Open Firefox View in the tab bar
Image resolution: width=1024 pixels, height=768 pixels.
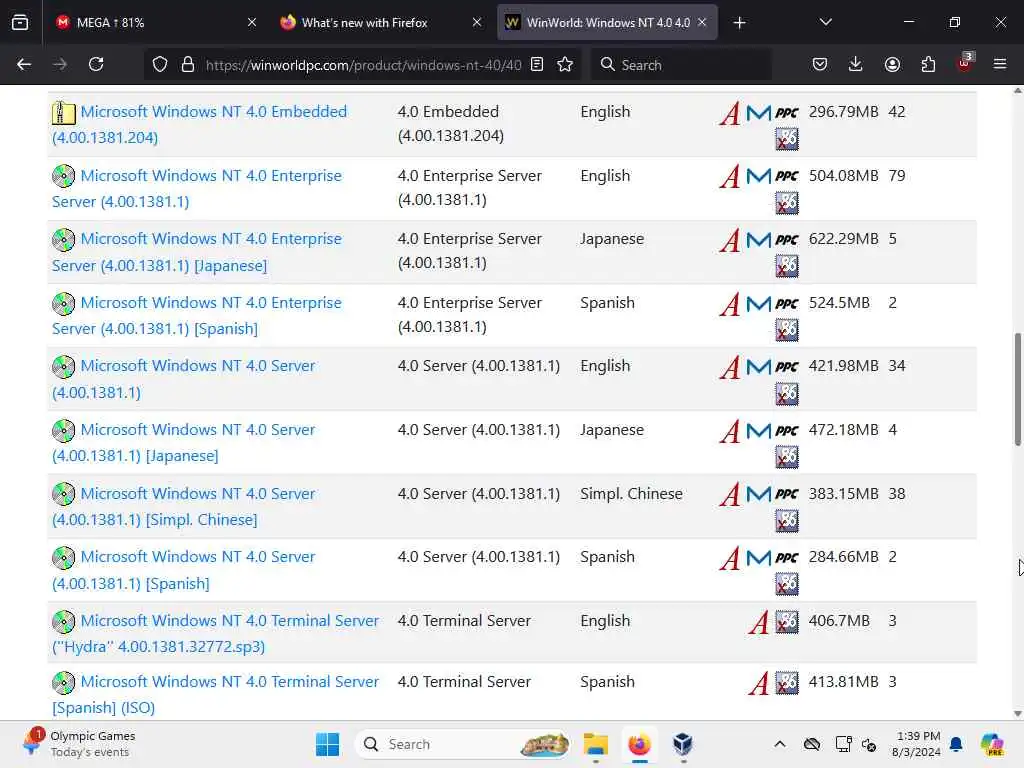click(x=20, y=22)
